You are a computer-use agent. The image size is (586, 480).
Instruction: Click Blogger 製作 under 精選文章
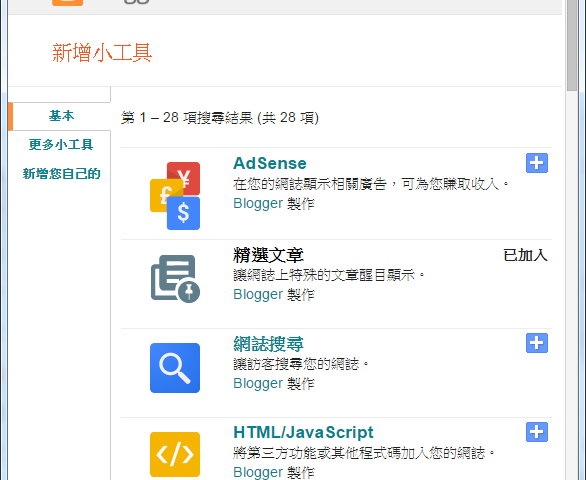pyautogui.click(x=274, y=295)
